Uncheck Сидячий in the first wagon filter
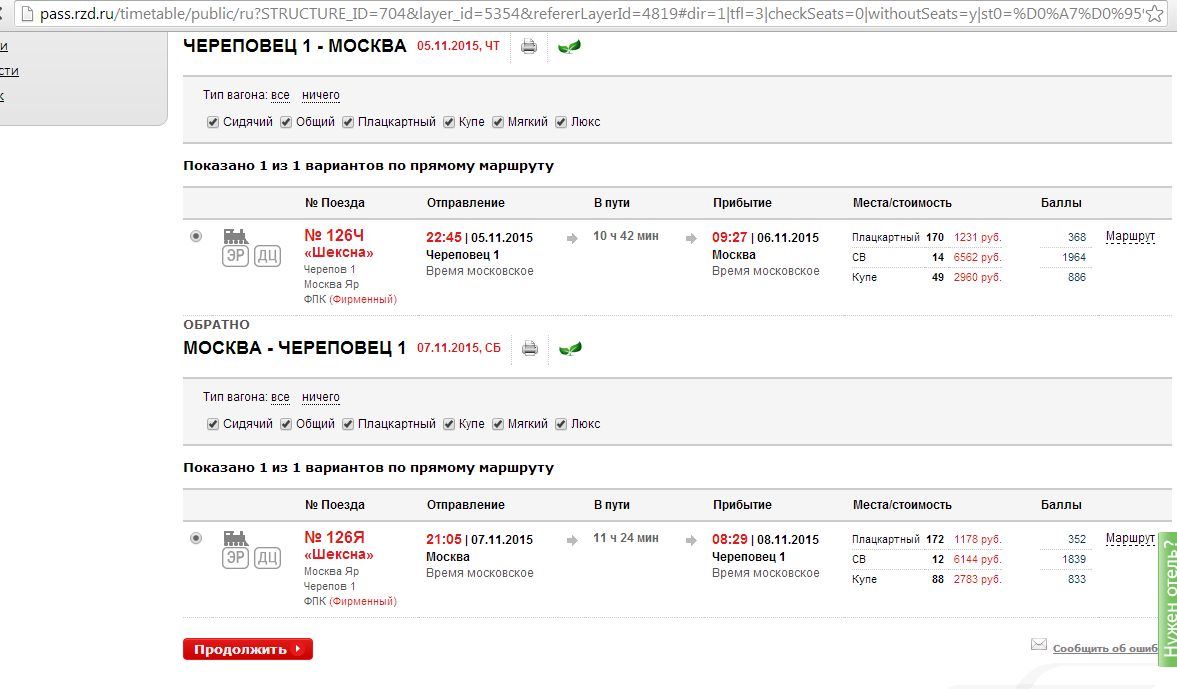The image size is (1177, 689). point(212,122)
